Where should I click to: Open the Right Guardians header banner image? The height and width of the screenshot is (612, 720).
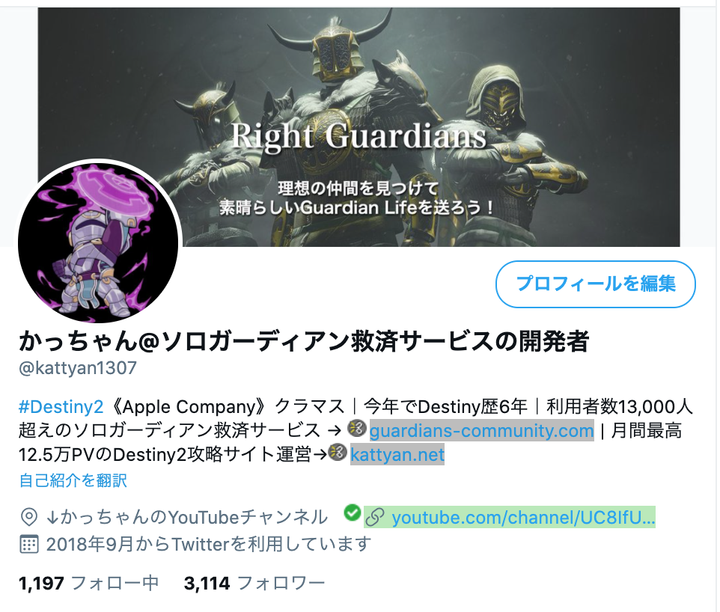[359, 127]
